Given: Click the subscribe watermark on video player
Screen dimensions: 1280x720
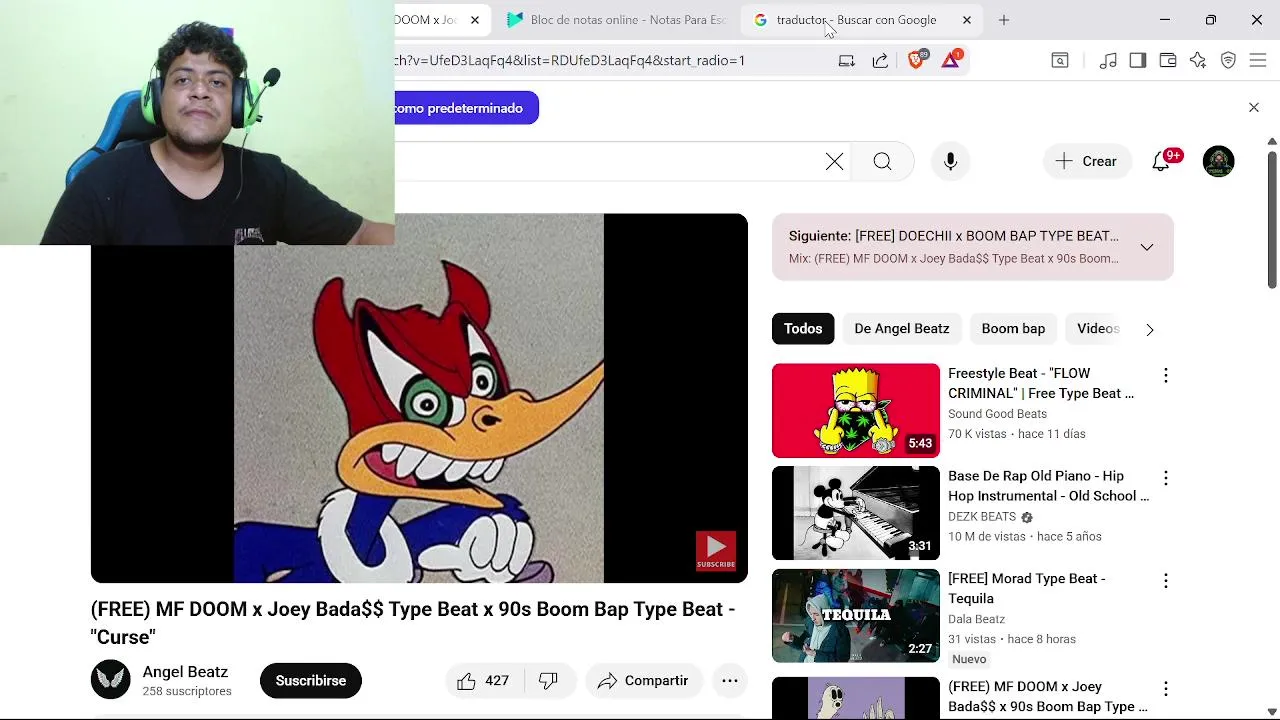Looking at the screenshot, I should 716,551.
